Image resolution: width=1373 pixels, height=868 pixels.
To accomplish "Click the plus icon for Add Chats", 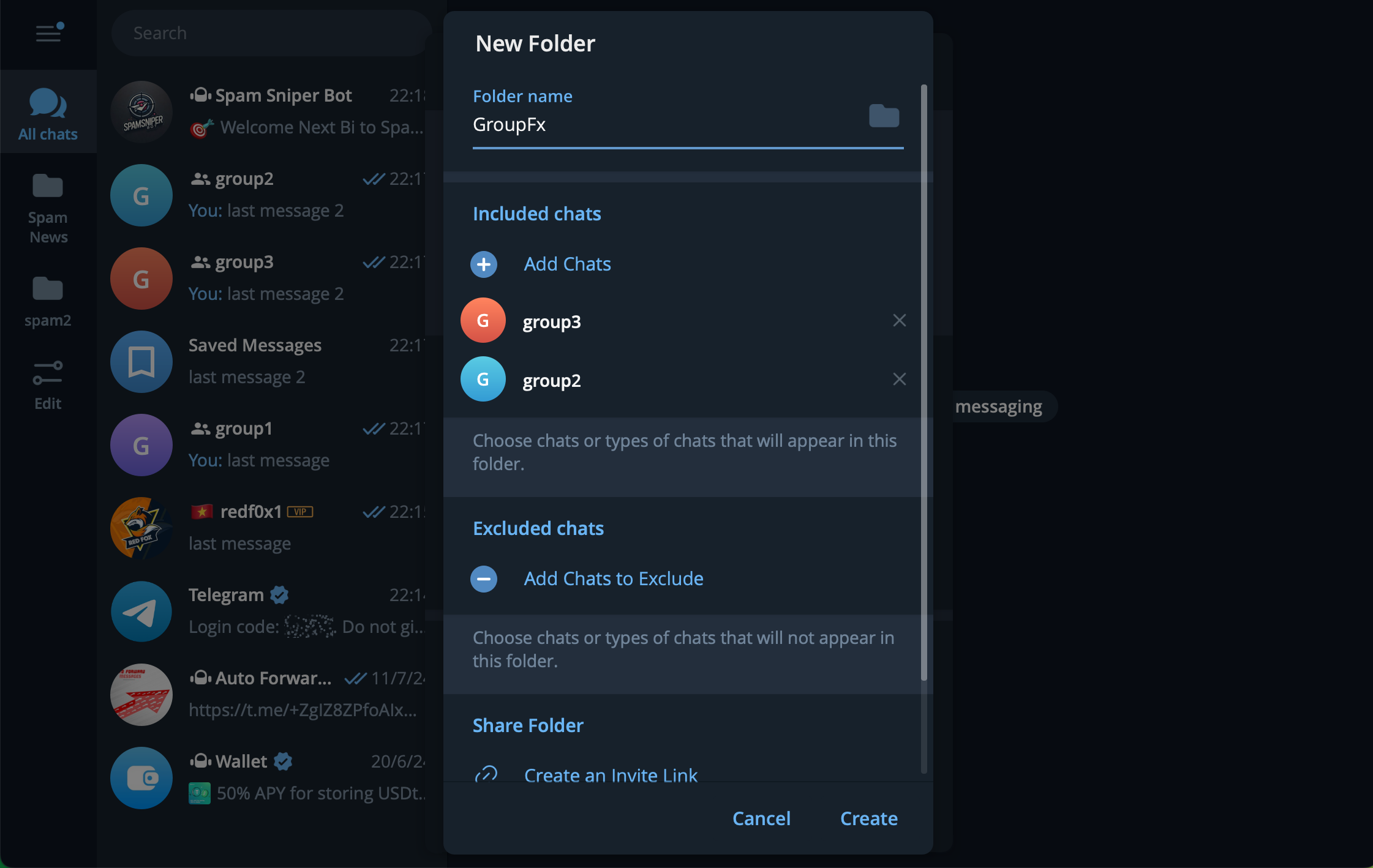I will pos(483,264).
